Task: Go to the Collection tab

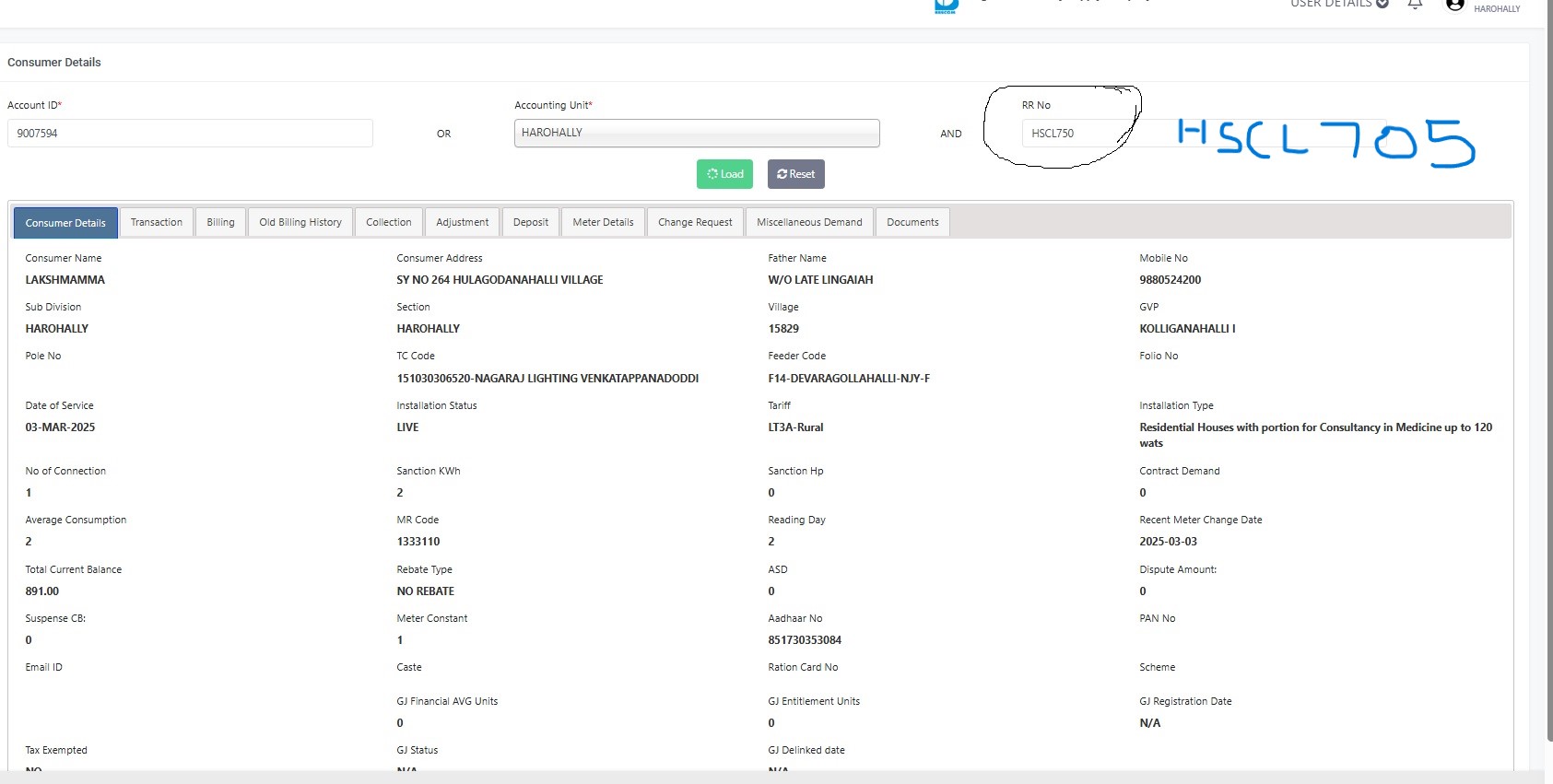Action: pos(388,222)
